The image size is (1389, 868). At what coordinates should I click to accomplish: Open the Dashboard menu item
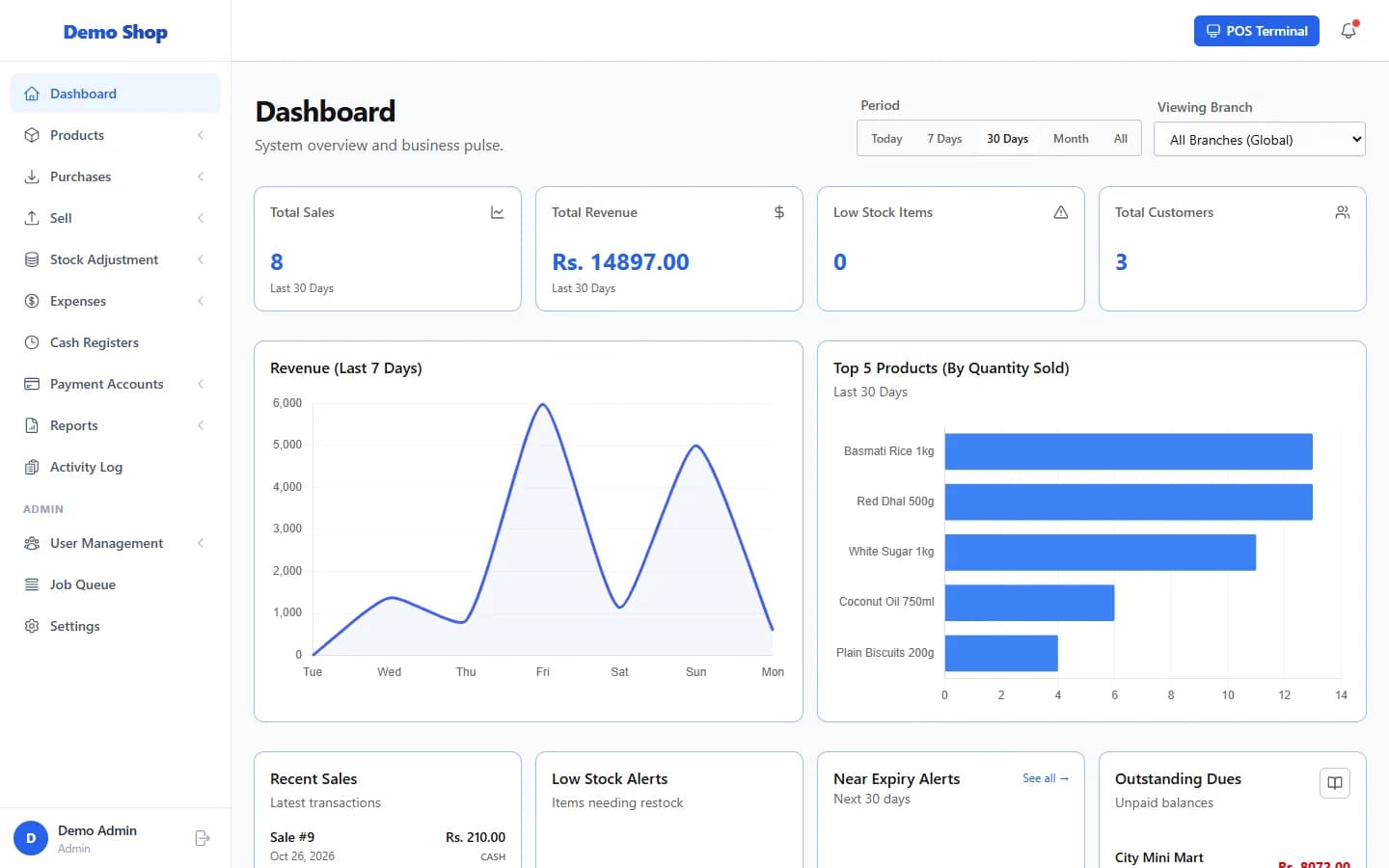tap(116, 94)
